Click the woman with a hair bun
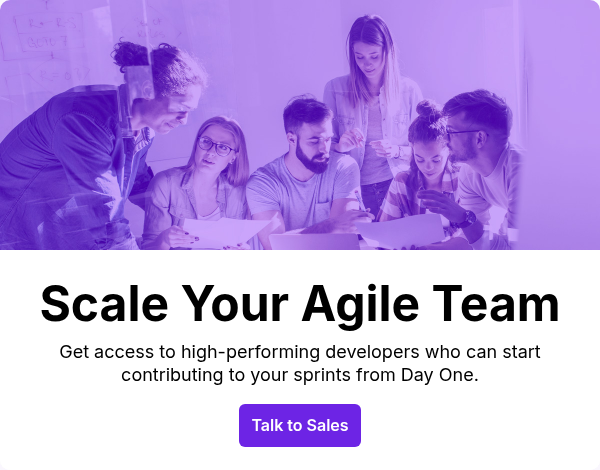This screenshot has height=470, width=600. tap(423, 168)
